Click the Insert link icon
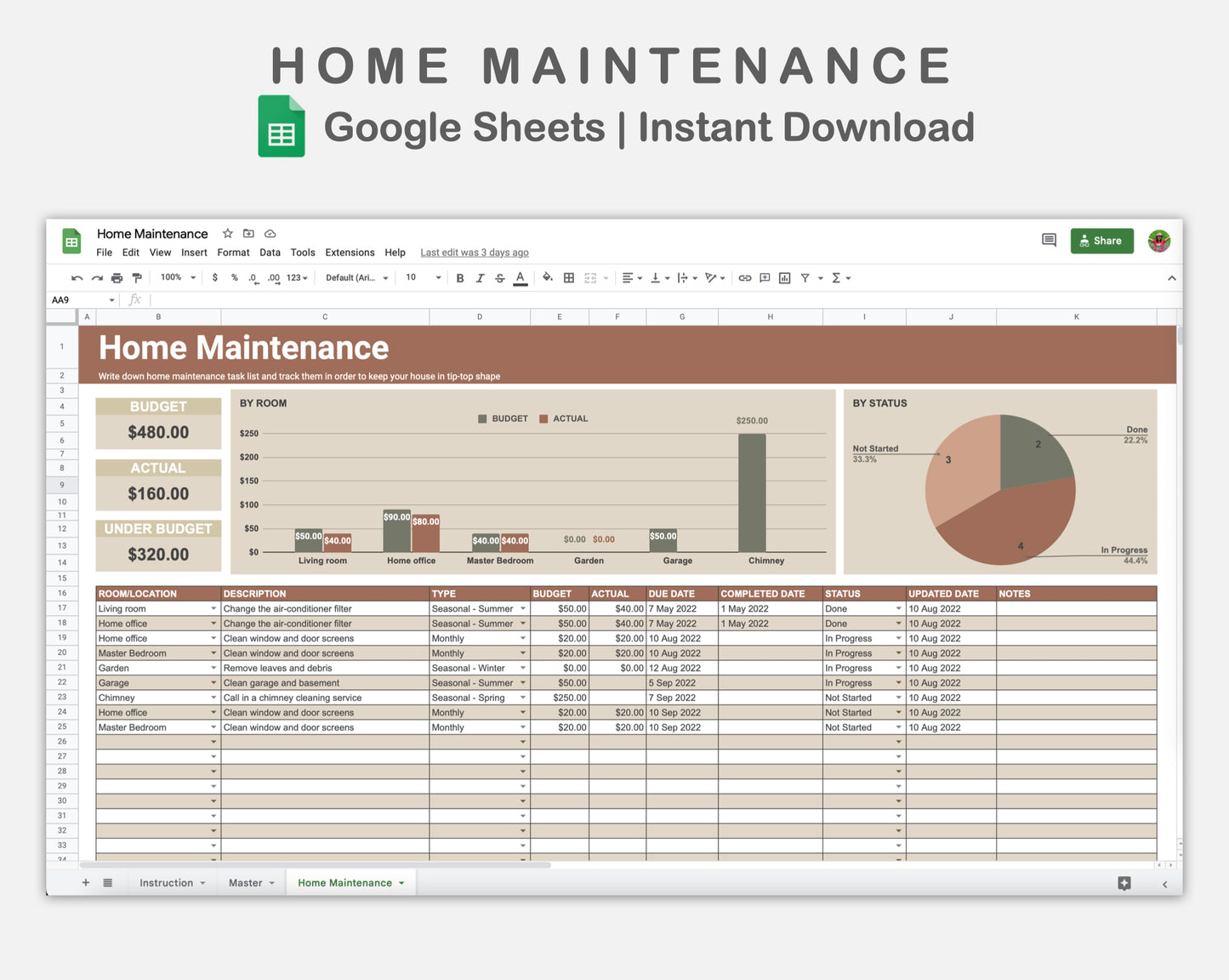The height and width of the screenshot is (980, 1229). 744,277
